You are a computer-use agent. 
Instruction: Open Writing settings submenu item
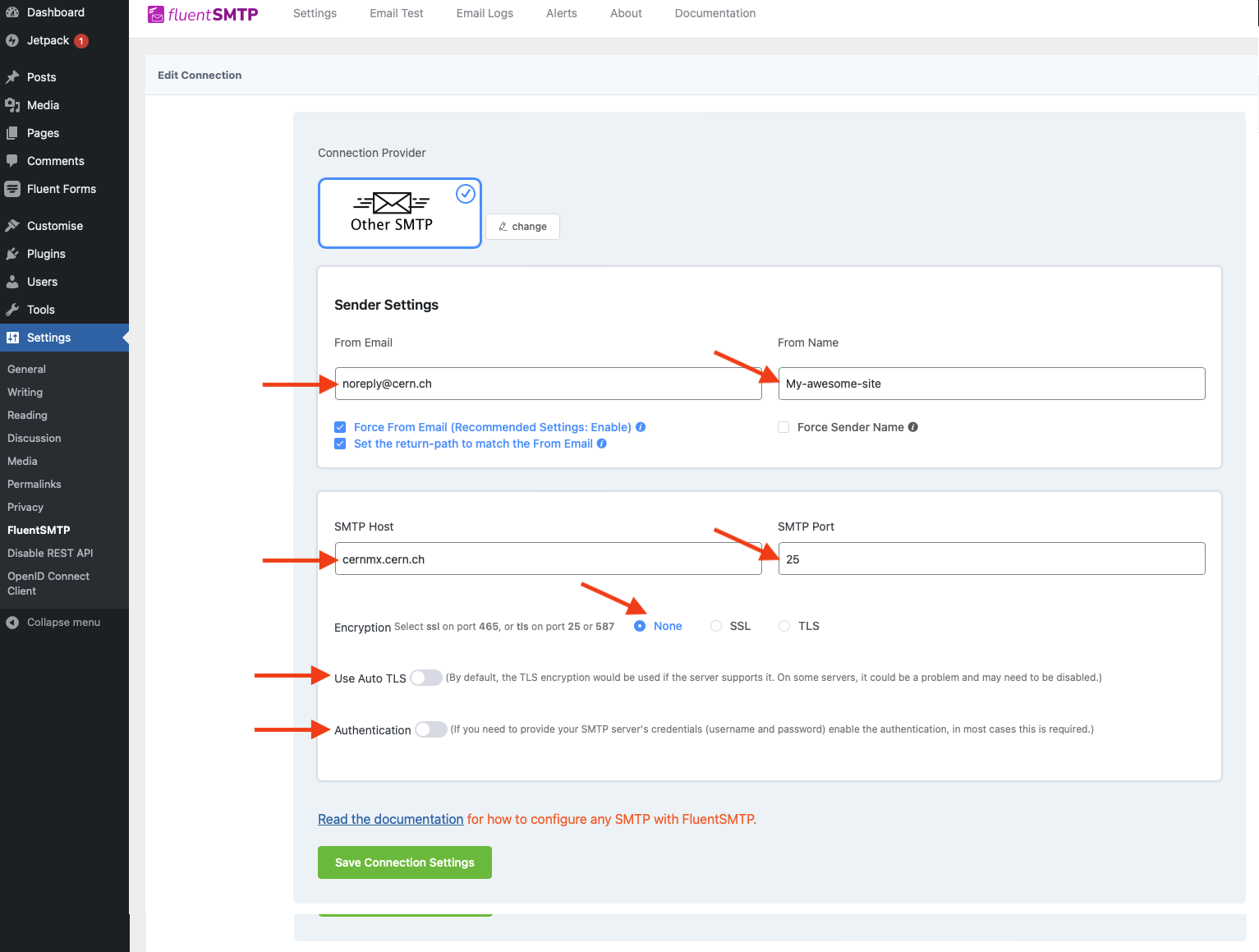click(25, 393)
